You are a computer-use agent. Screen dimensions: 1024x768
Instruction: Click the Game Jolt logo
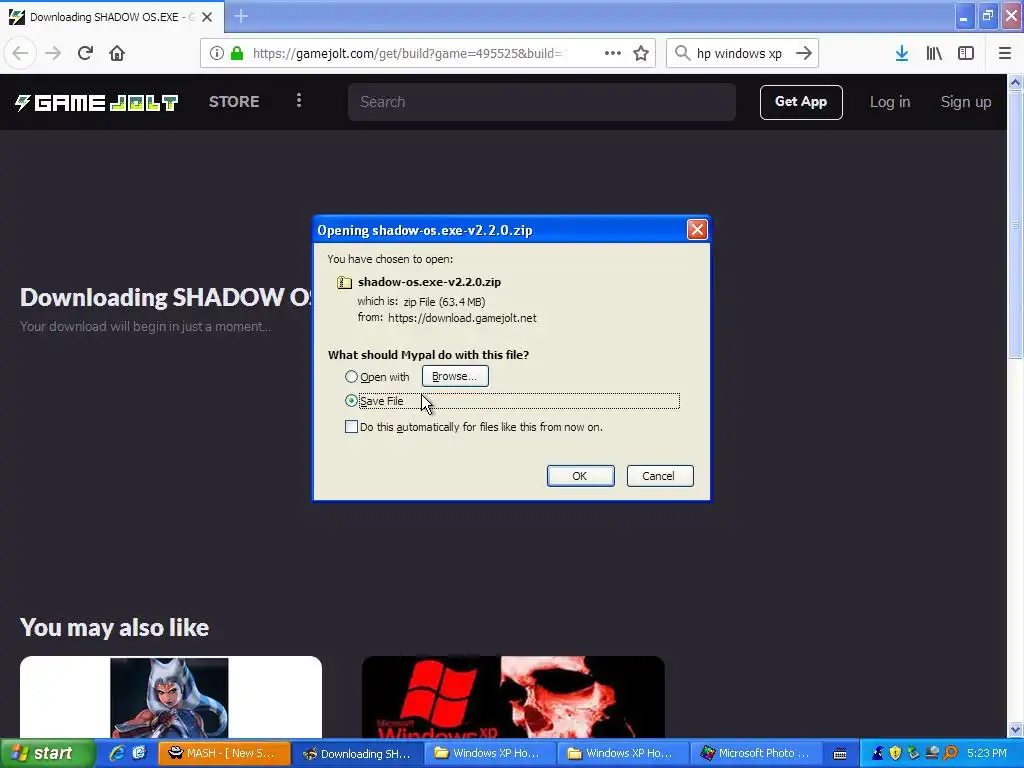click(x=97, y=103)
